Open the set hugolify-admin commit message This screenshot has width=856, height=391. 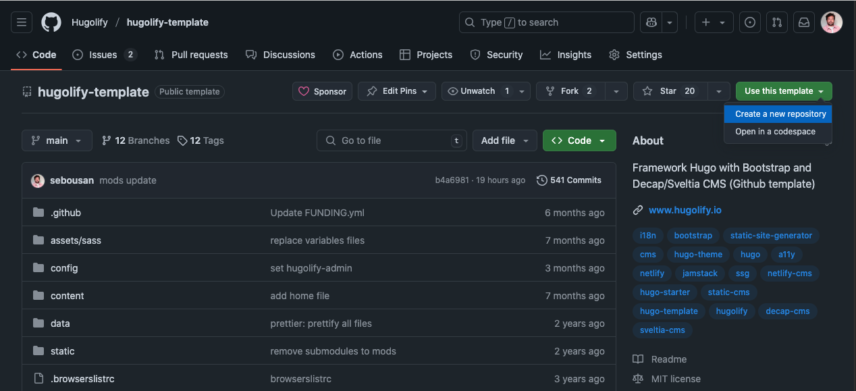(x=311, y=268)
